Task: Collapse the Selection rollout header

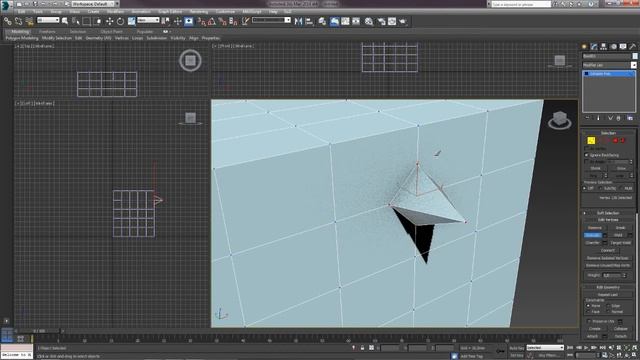Action: [x=608, y=133]
